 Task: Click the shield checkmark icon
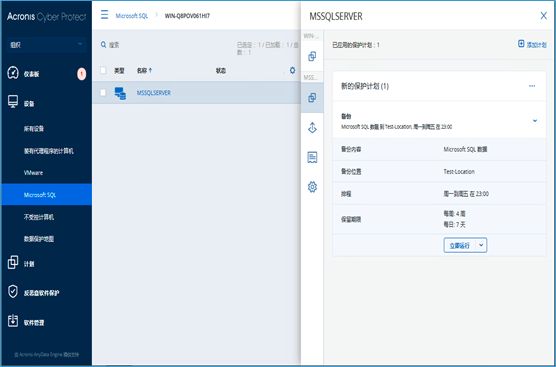13,291
